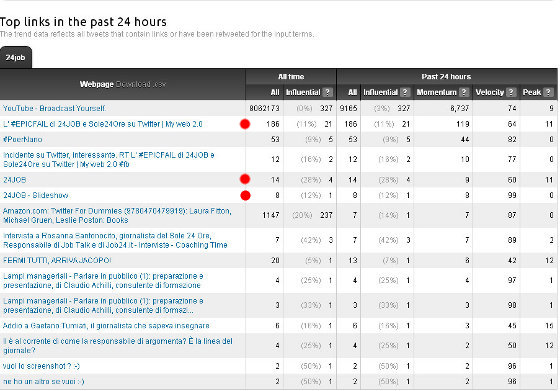Open Incidente su Twitter, Interessante link
Viewport: 560px width, 391px height.
[x=109, y=160]
